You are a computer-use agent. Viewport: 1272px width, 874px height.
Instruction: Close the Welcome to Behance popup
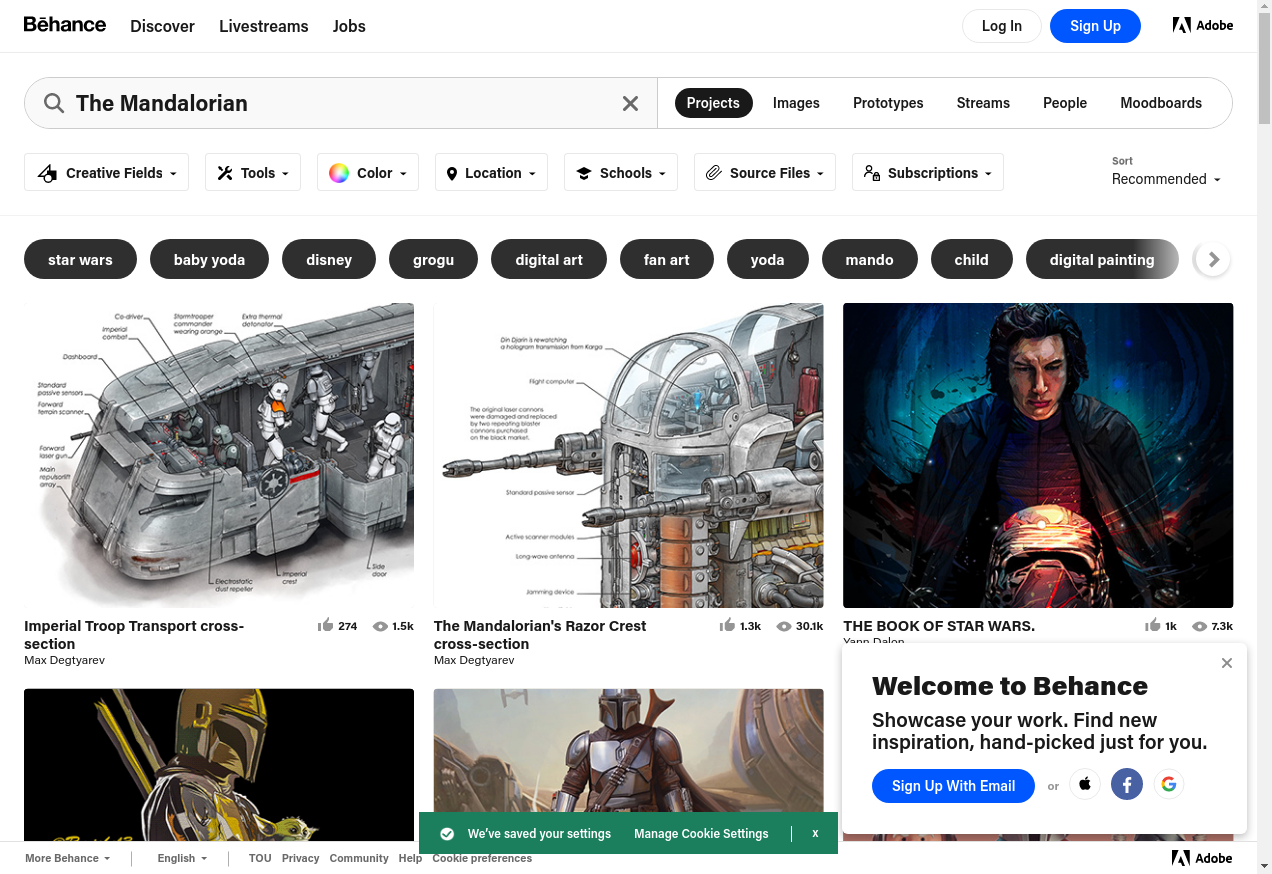click(x=1227, y=663)
